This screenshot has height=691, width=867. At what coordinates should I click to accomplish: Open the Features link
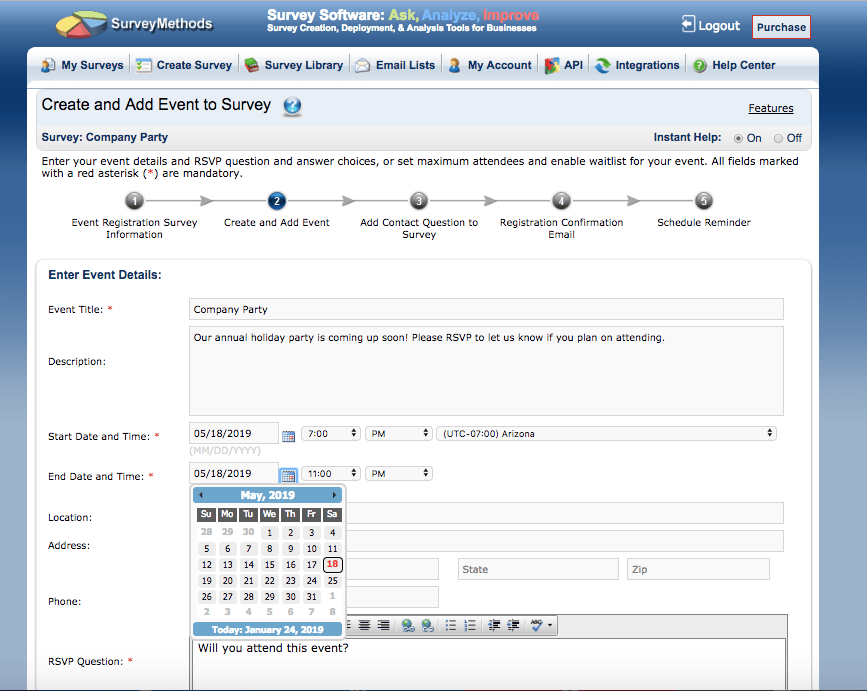click(770, 108)
